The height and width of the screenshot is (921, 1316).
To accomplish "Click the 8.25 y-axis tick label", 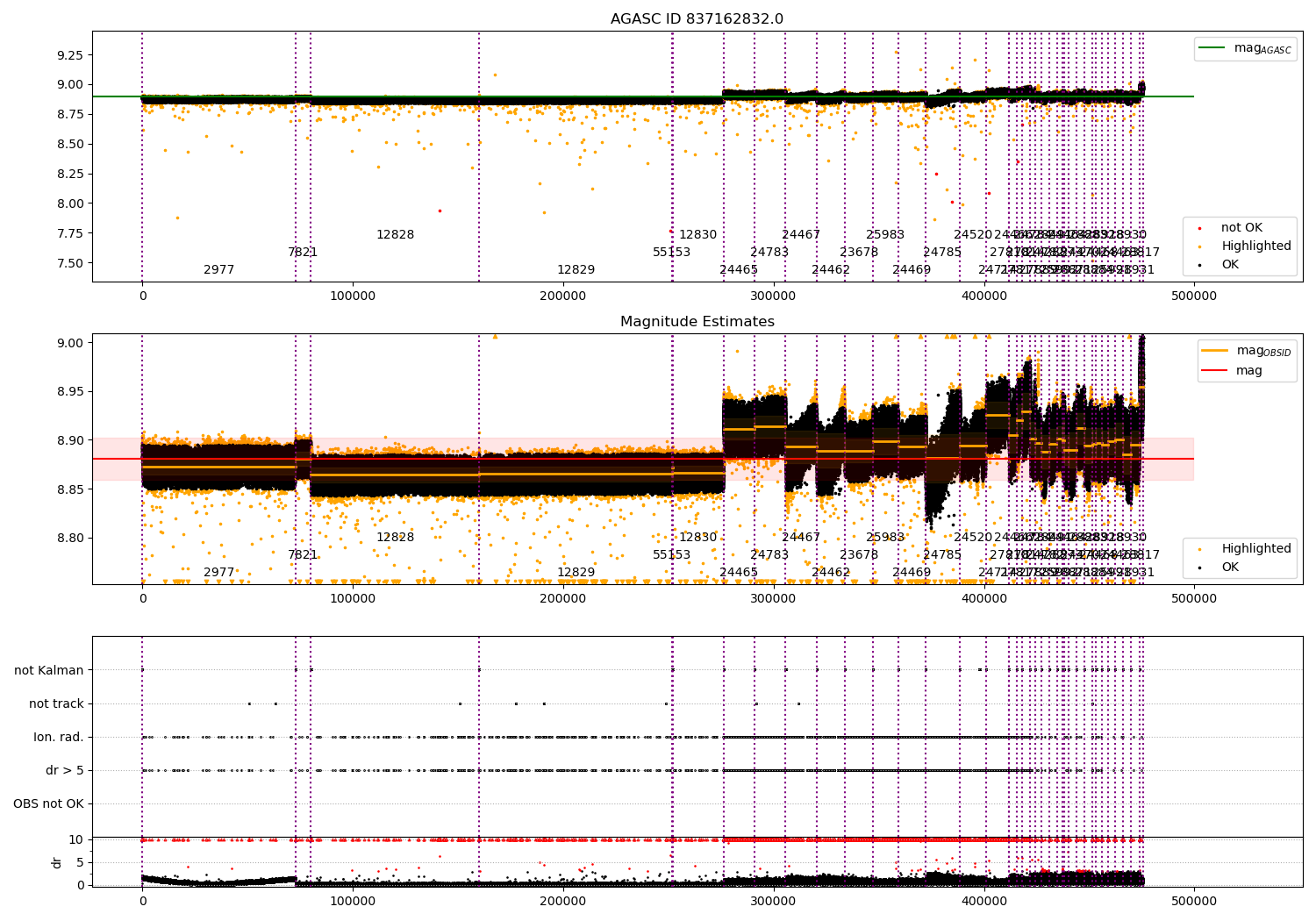I will coord(68,175).
